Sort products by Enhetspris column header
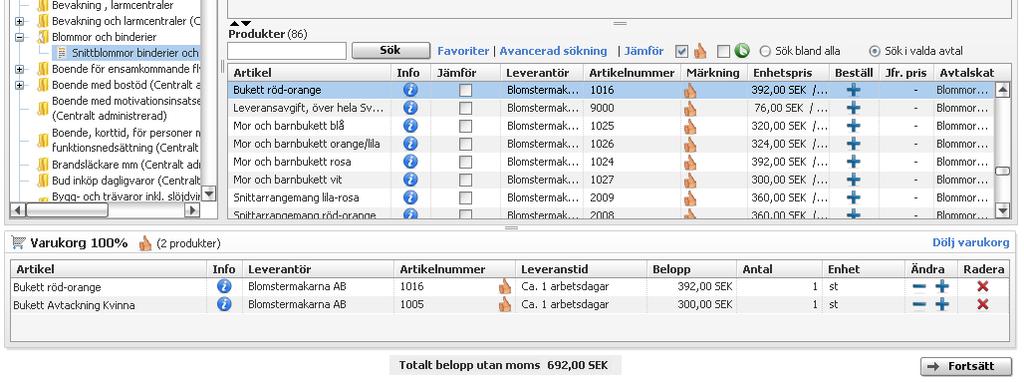 788,72
